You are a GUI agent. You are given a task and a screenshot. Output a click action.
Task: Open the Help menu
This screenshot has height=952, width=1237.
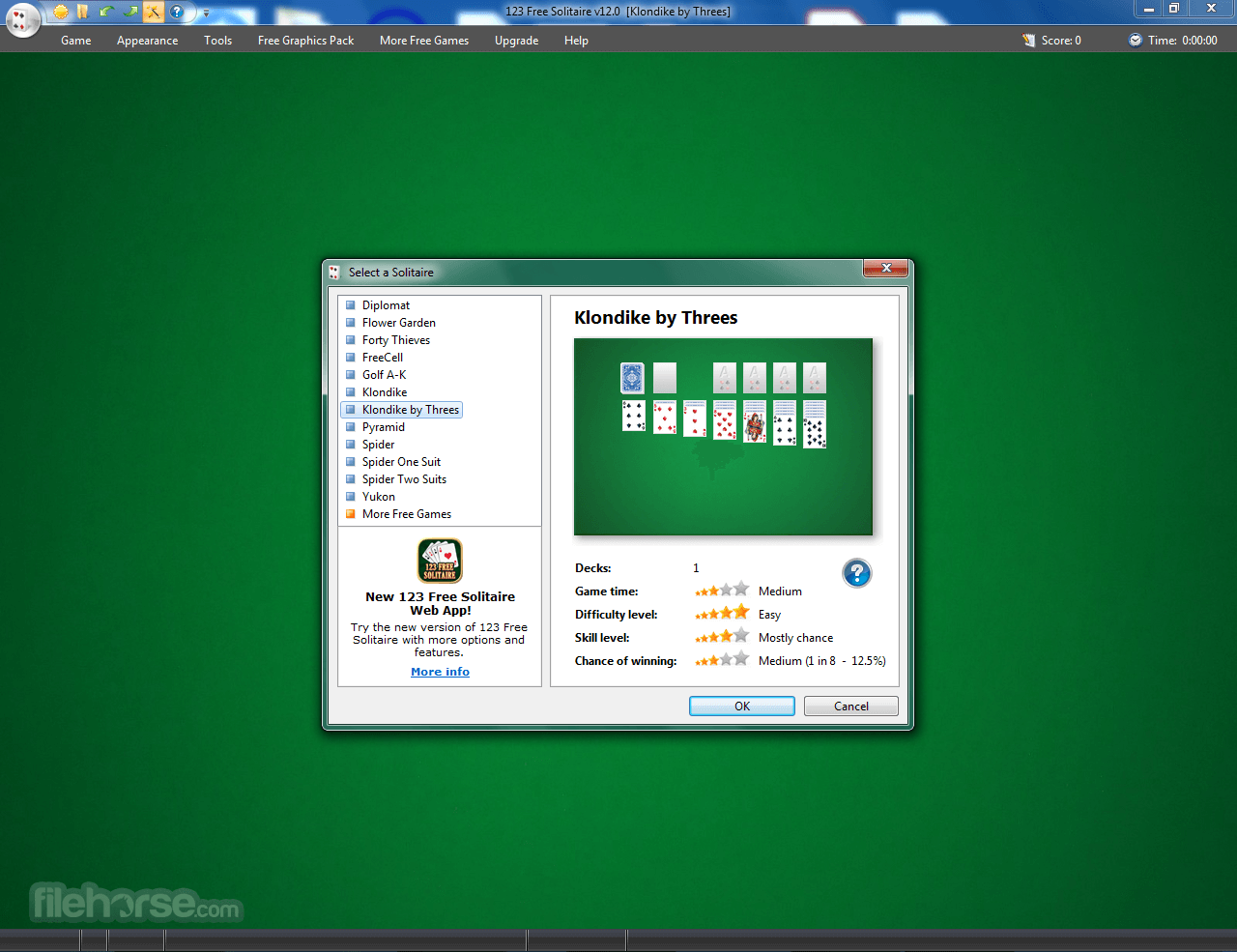(x=577, y=41)
